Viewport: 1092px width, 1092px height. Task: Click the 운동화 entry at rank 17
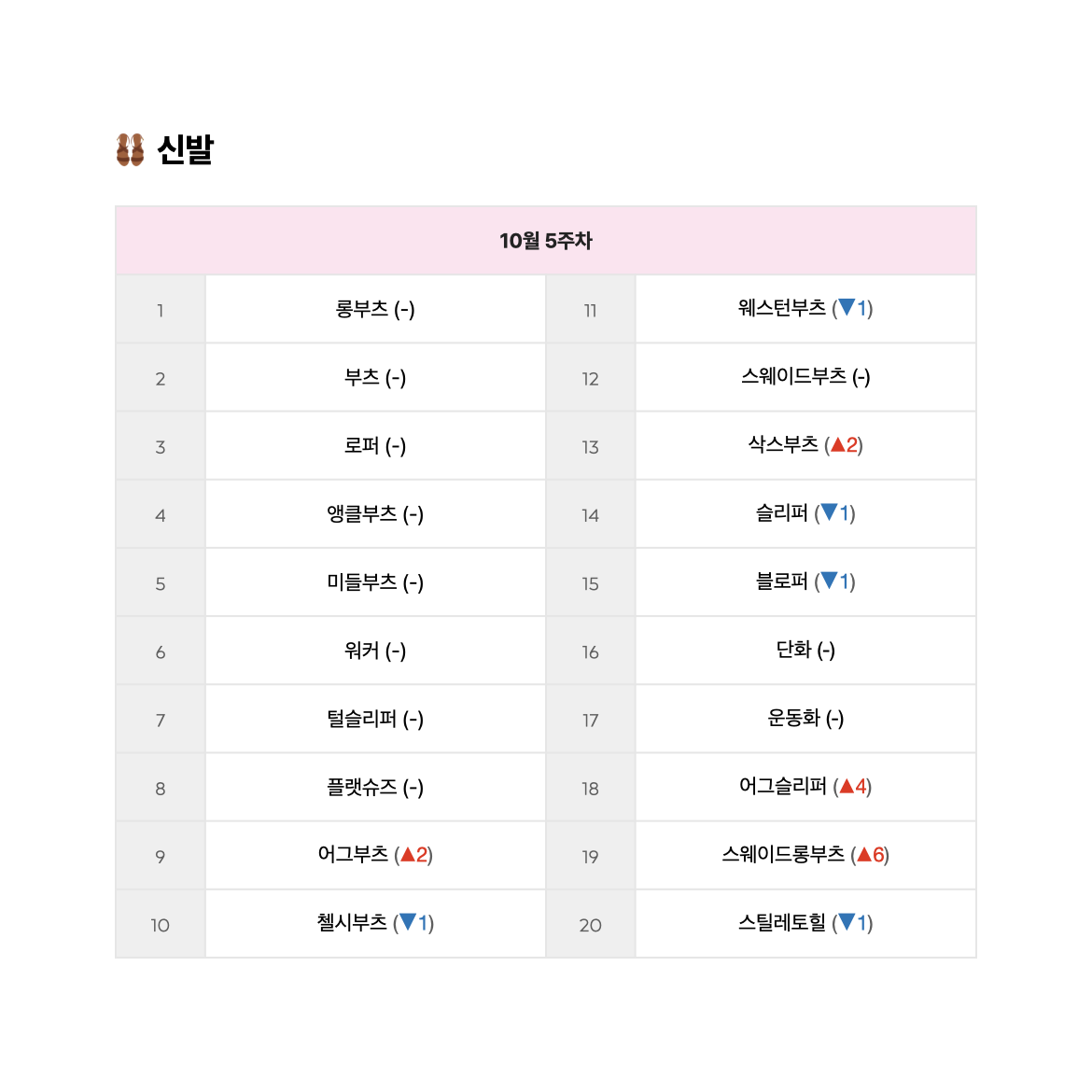pyautogui.click(x=805, y=719)
